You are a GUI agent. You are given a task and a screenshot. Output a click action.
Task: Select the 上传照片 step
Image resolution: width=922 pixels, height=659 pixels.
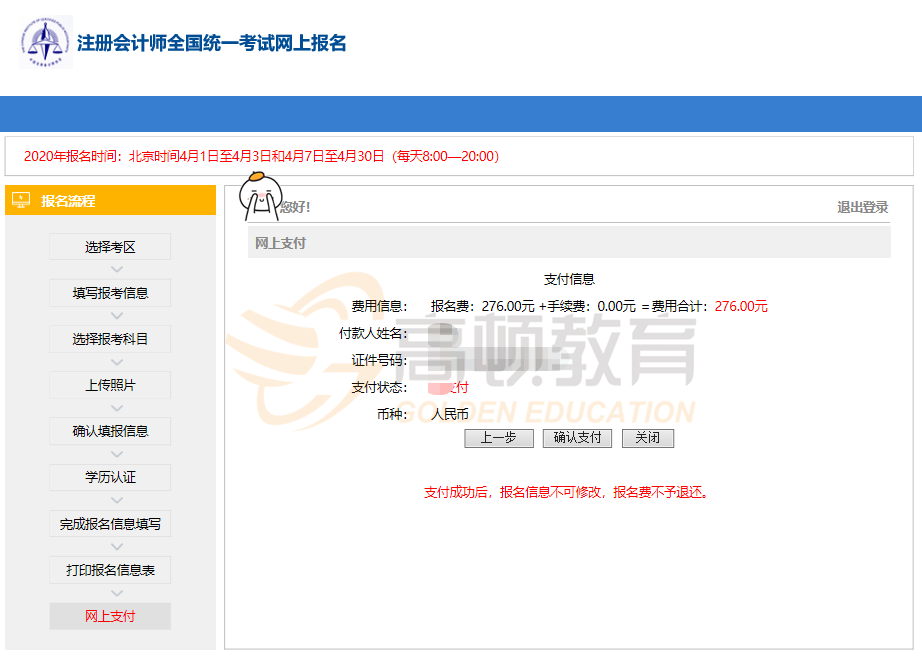point(110,385)
